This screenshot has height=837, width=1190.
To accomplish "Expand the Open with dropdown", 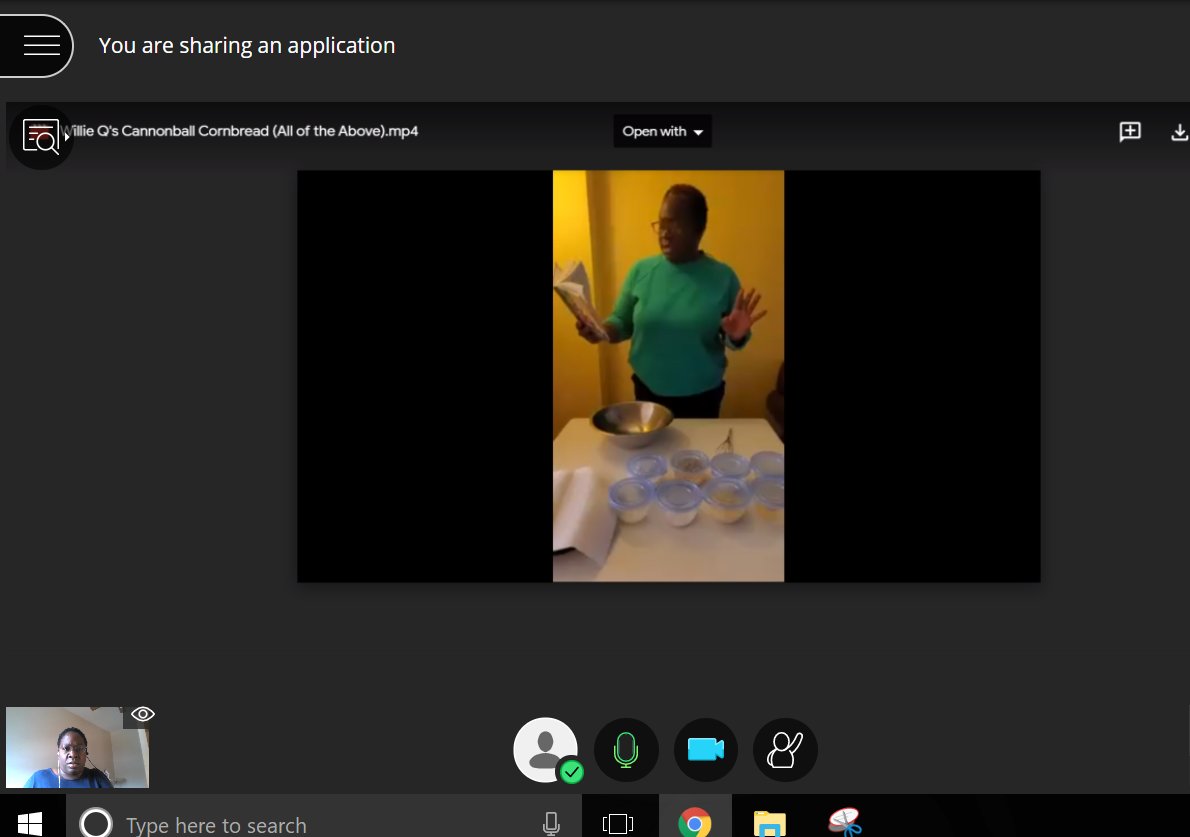I will pos(663,131).
